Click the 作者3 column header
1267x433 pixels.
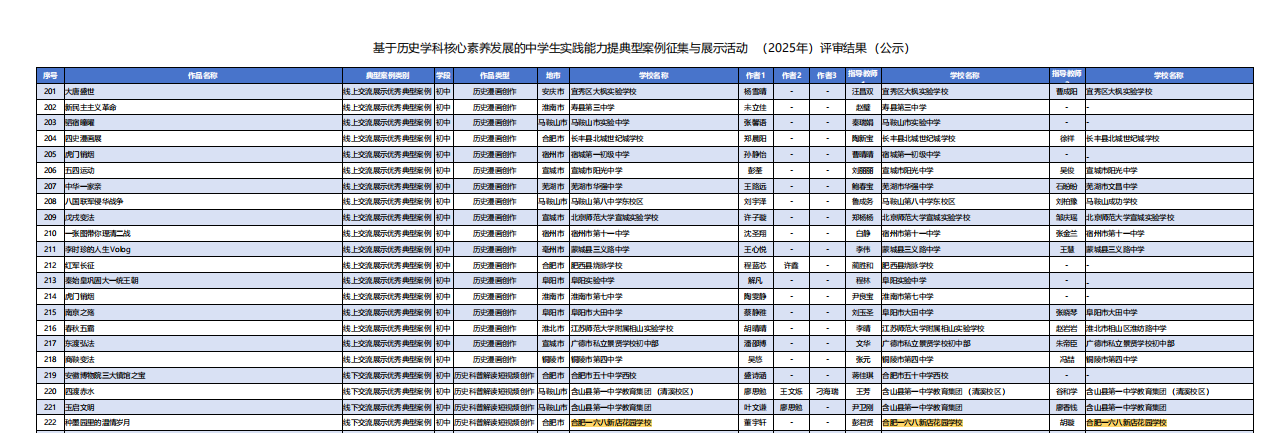826,75
